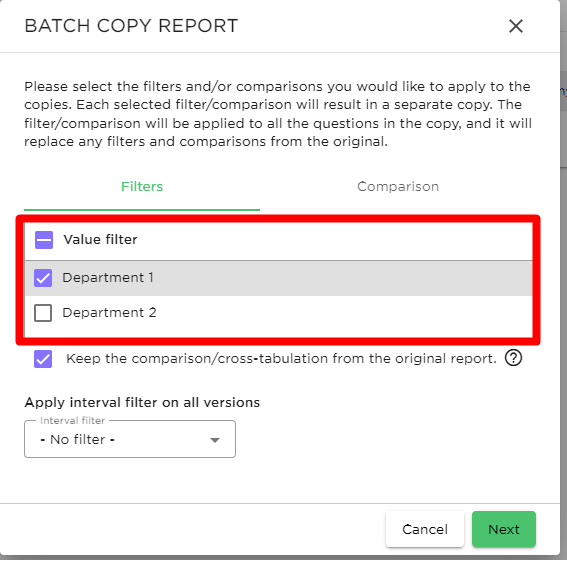Close the Batch Copy Report dialog
Screen dimensions: 567x561
(516, 26)
